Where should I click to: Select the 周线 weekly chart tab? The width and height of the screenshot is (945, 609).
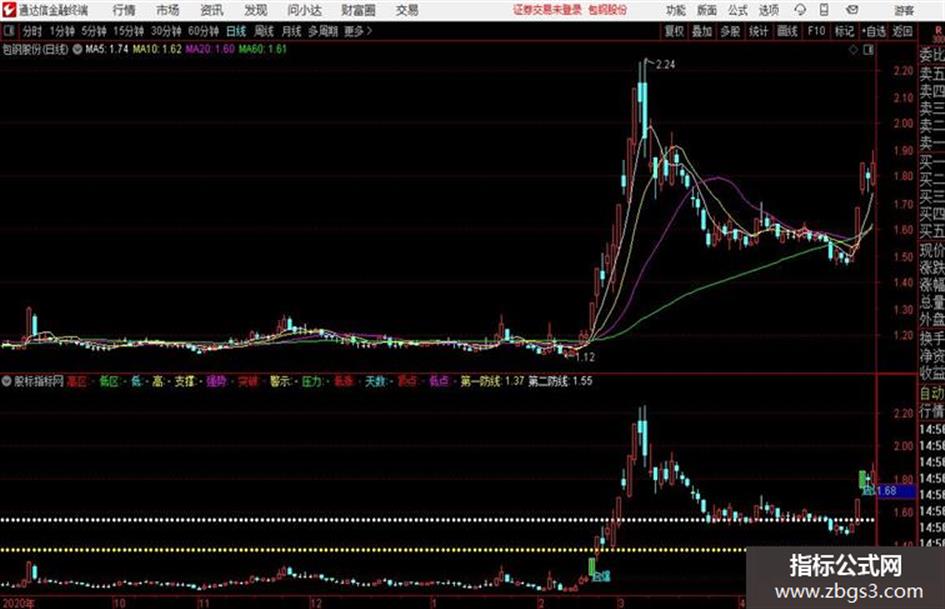click(x=263, y=31)
